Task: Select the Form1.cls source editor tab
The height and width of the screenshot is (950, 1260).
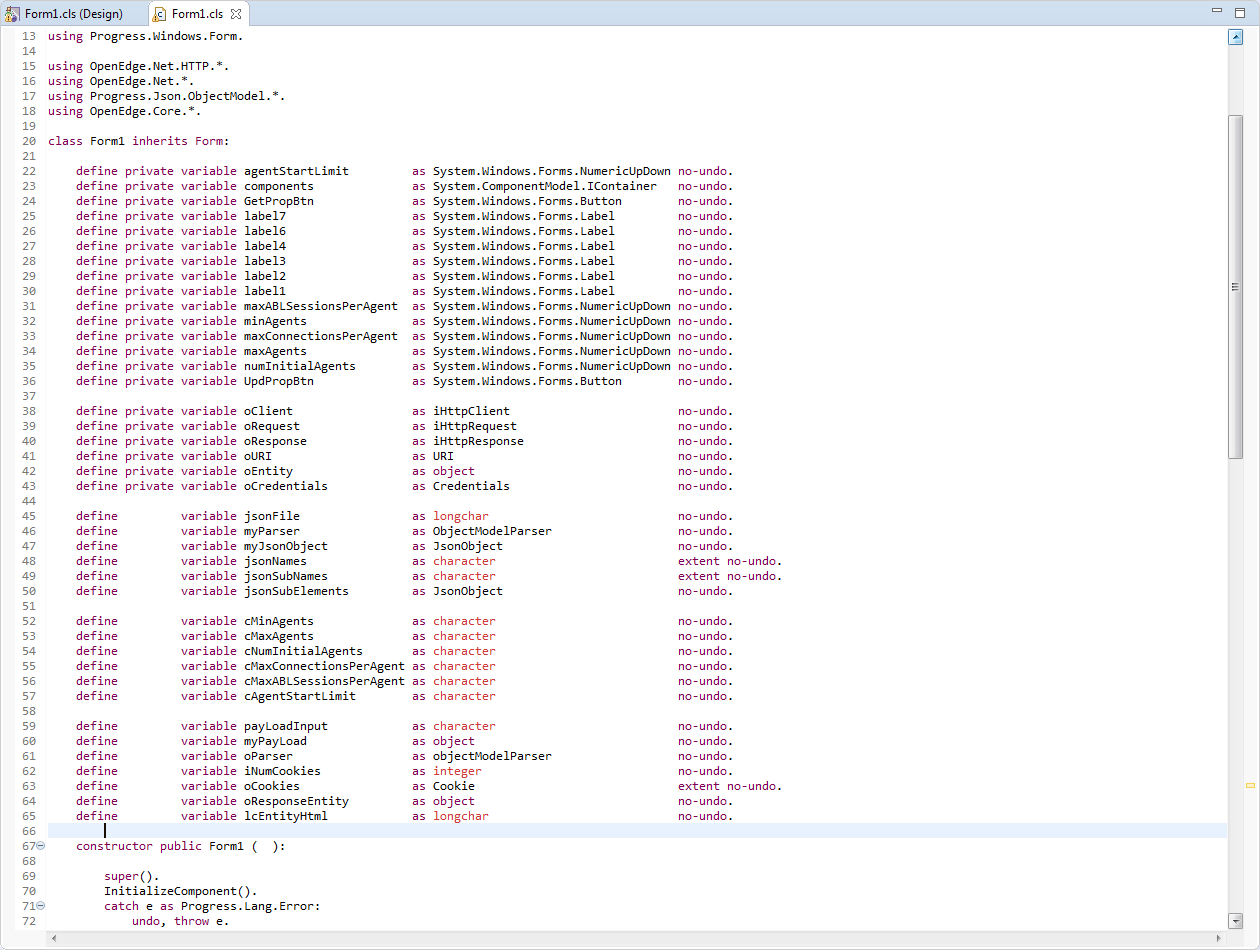Action: coord(197,14)
